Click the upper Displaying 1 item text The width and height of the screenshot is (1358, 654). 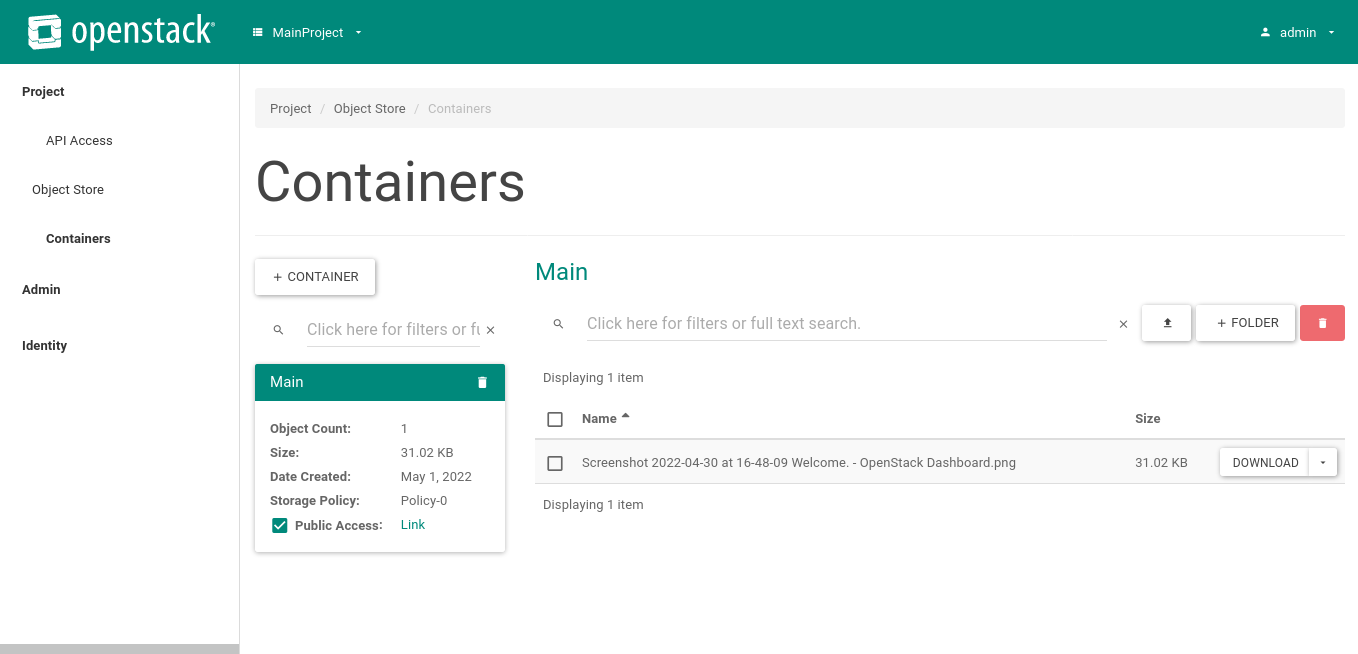593,378
